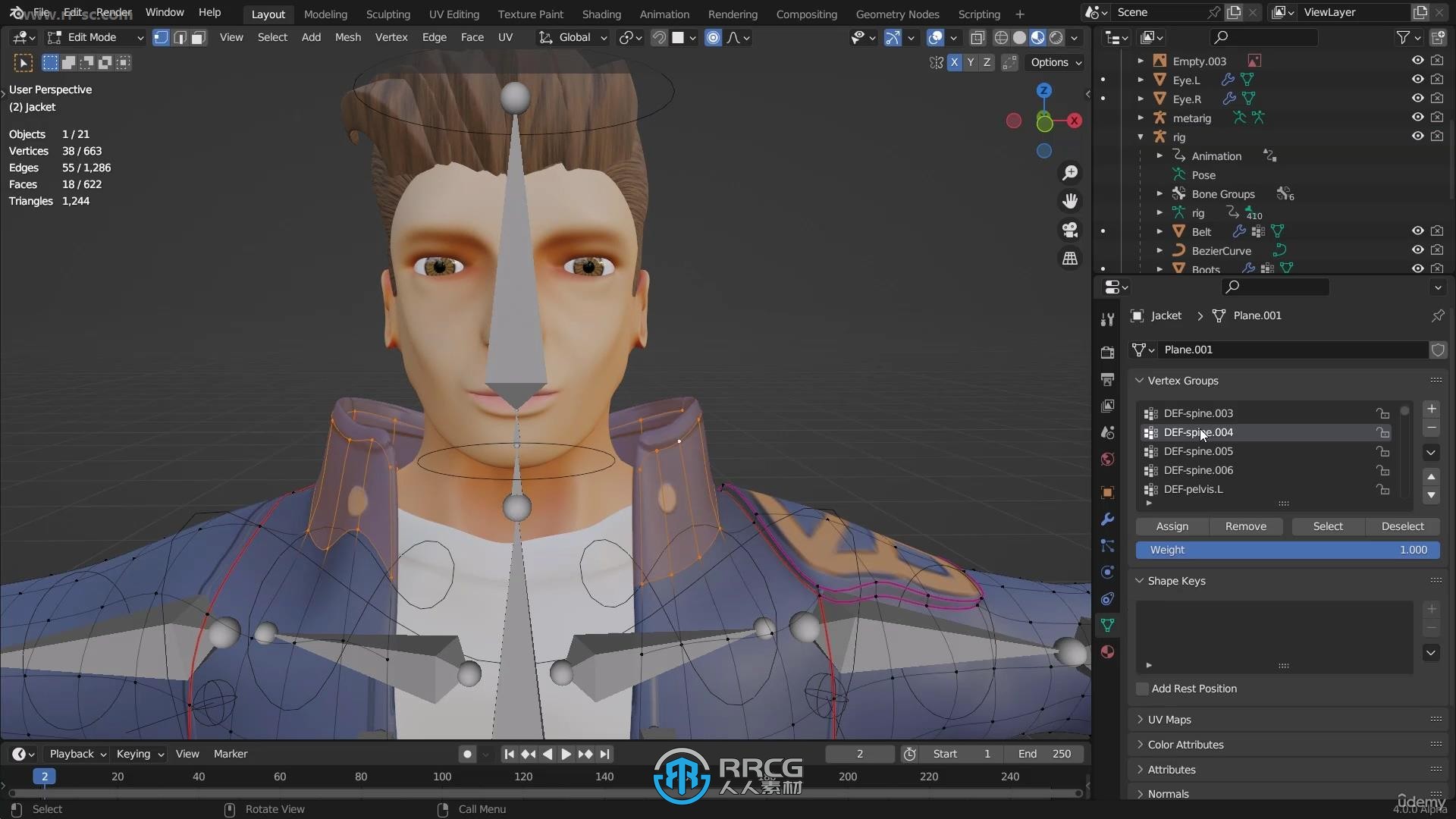The image size is (1456, 819).
Task: Open the Object Constraints tab
Action: (1108, 599)
